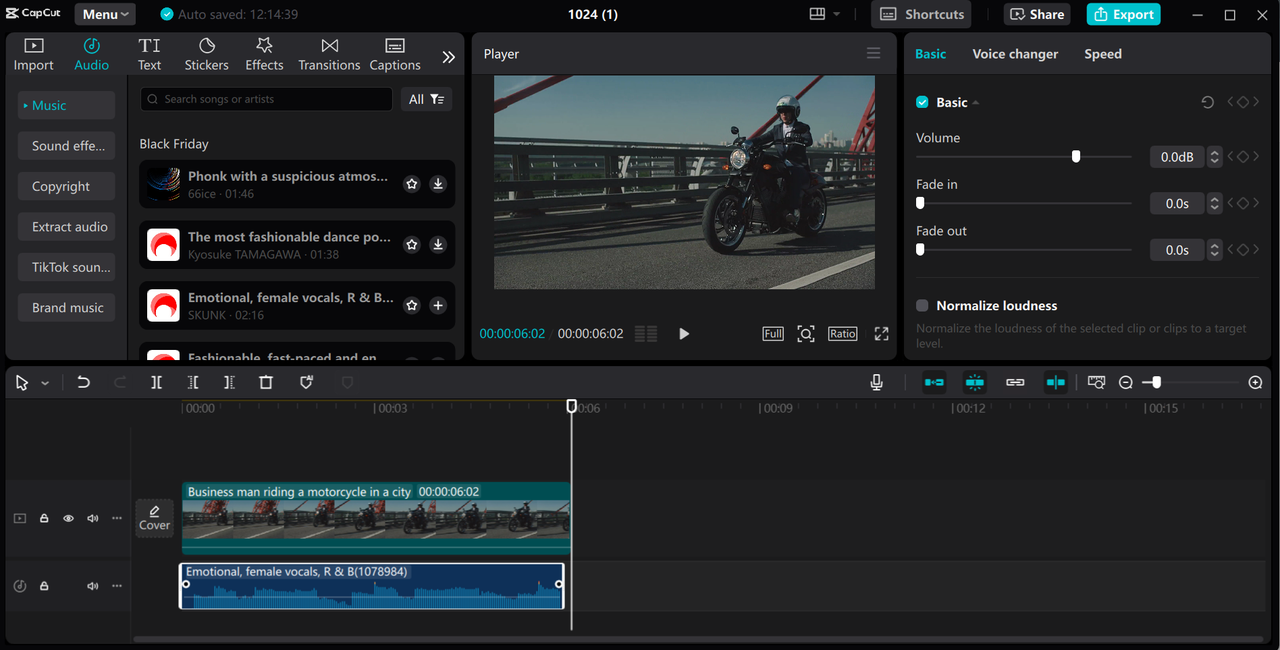
Task: Open the Copyright category
Action: [x=67, y=186]
